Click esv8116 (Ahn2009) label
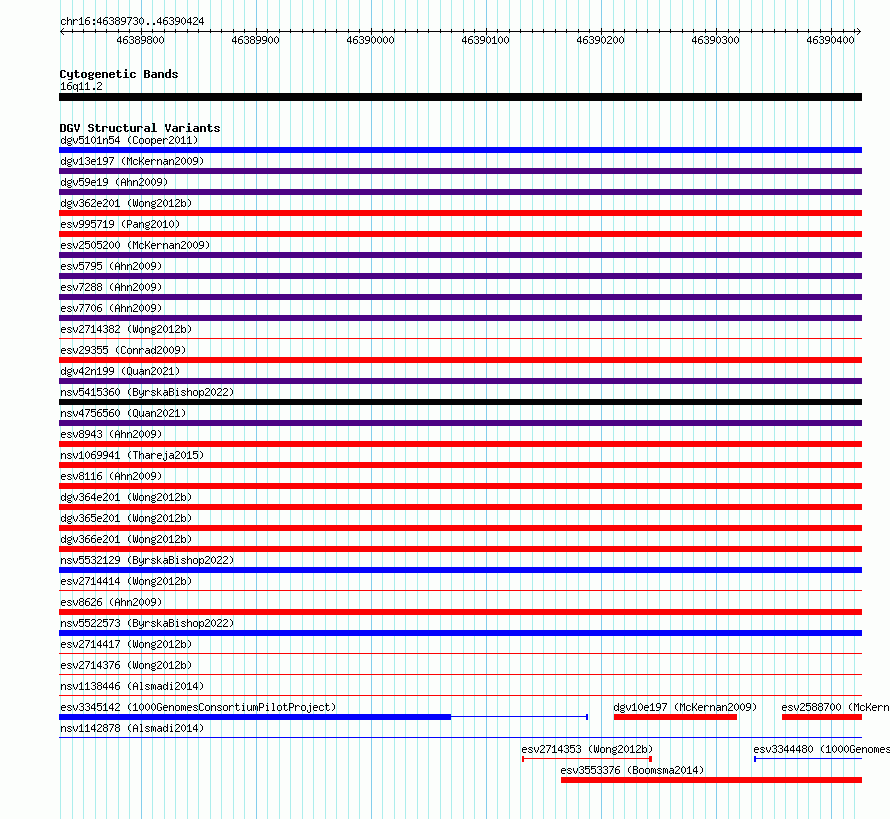890x819 pixels. [111, 476]
